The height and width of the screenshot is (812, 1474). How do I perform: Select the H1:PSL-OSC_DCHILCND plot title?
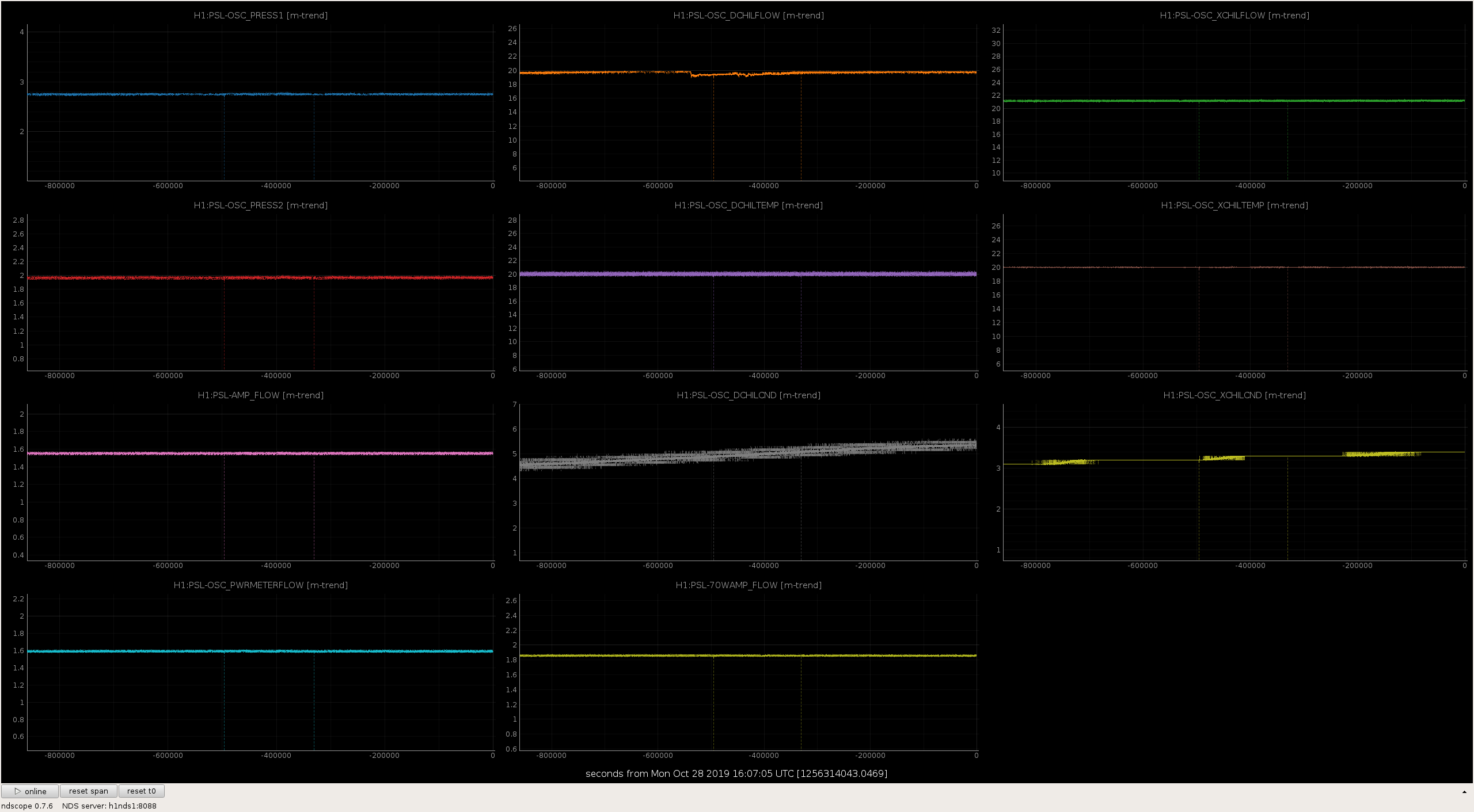click(x=749, y=395)
